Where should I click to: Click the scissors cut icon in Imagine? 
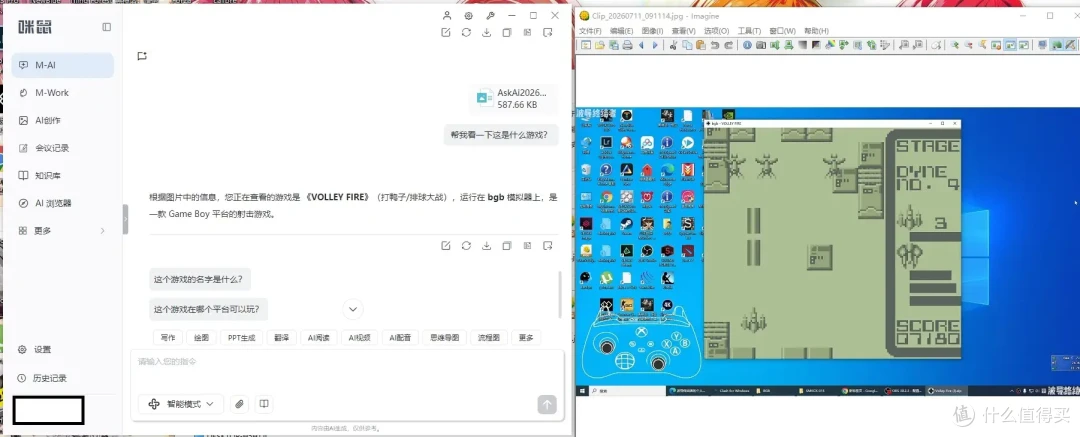point(673,45)
